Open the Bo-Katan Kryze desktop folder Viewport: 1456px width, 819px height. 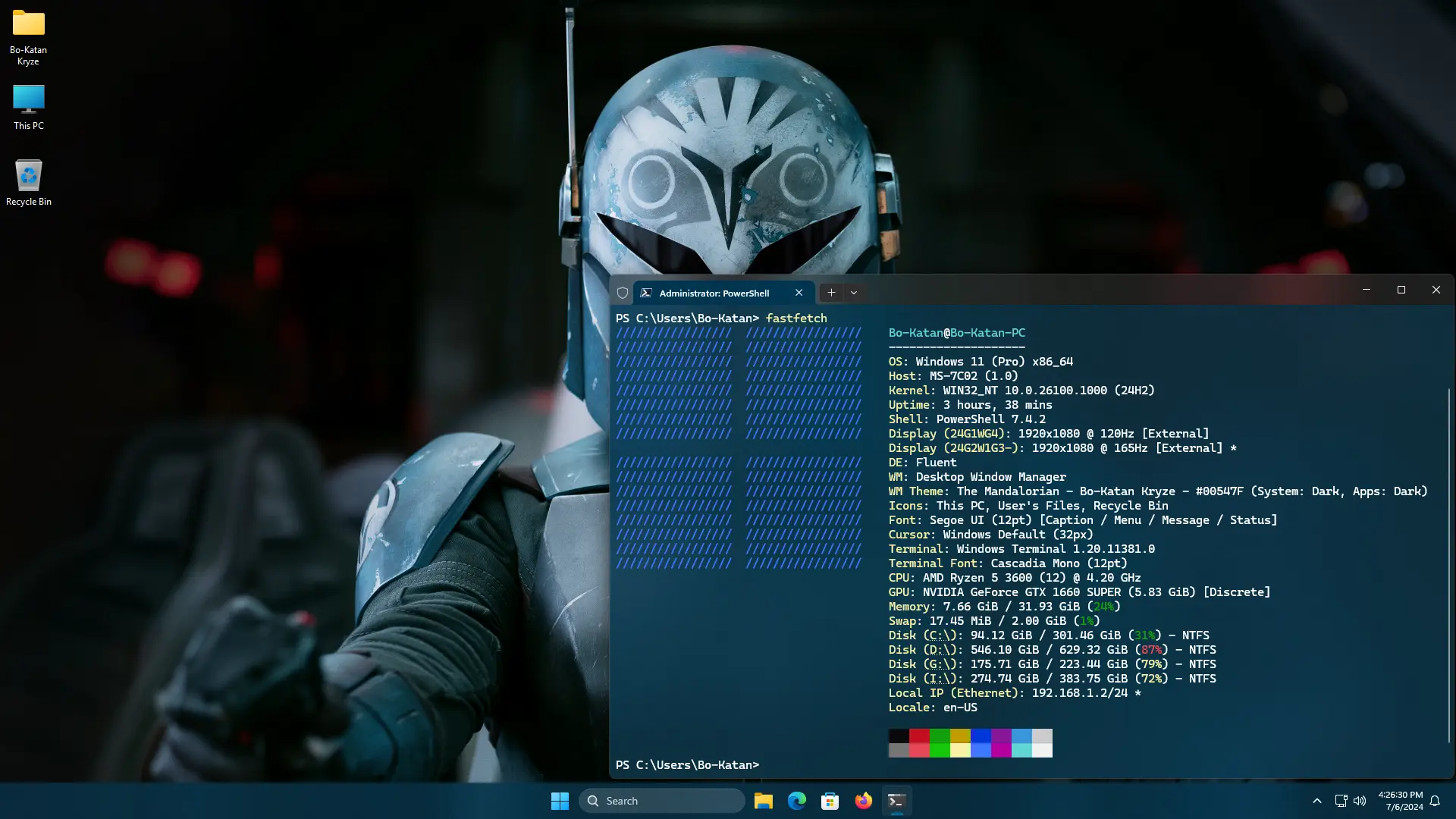coord(28,36)
